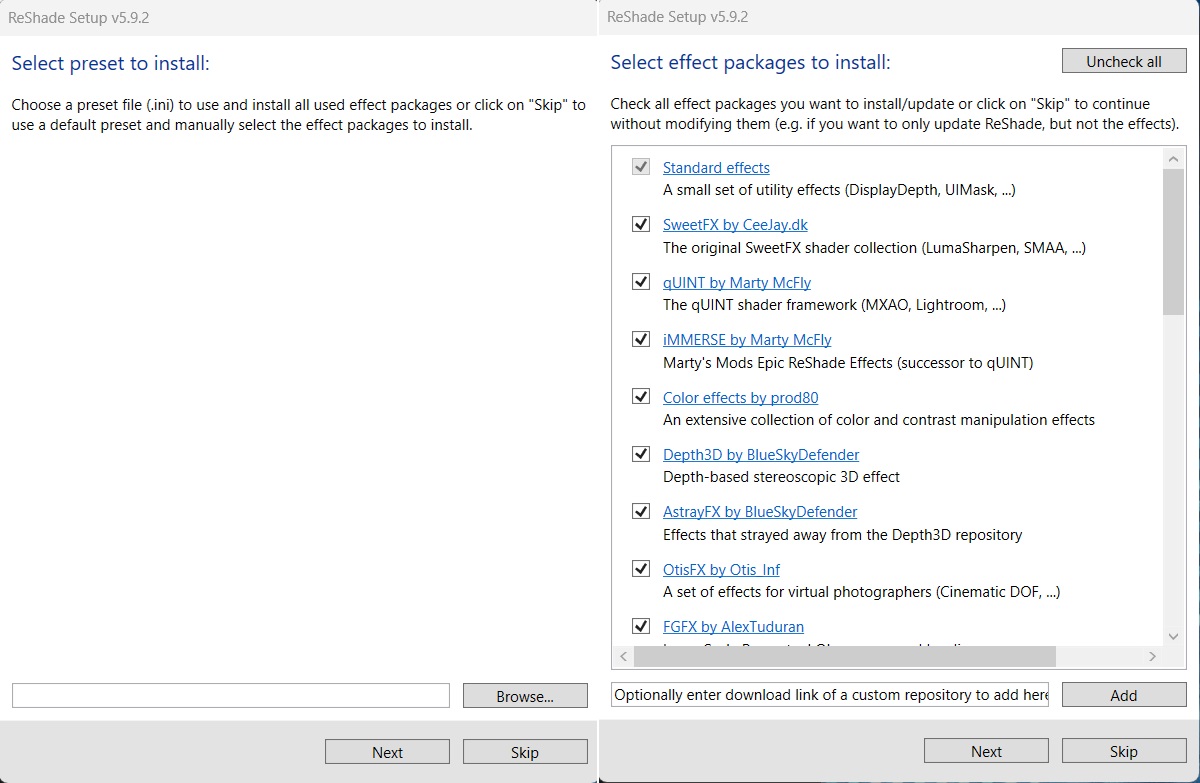The height and width of the screenshot is (783, 1200).
Task: Disable Color effects by prod80 checkbox
Action: point(641,397)
